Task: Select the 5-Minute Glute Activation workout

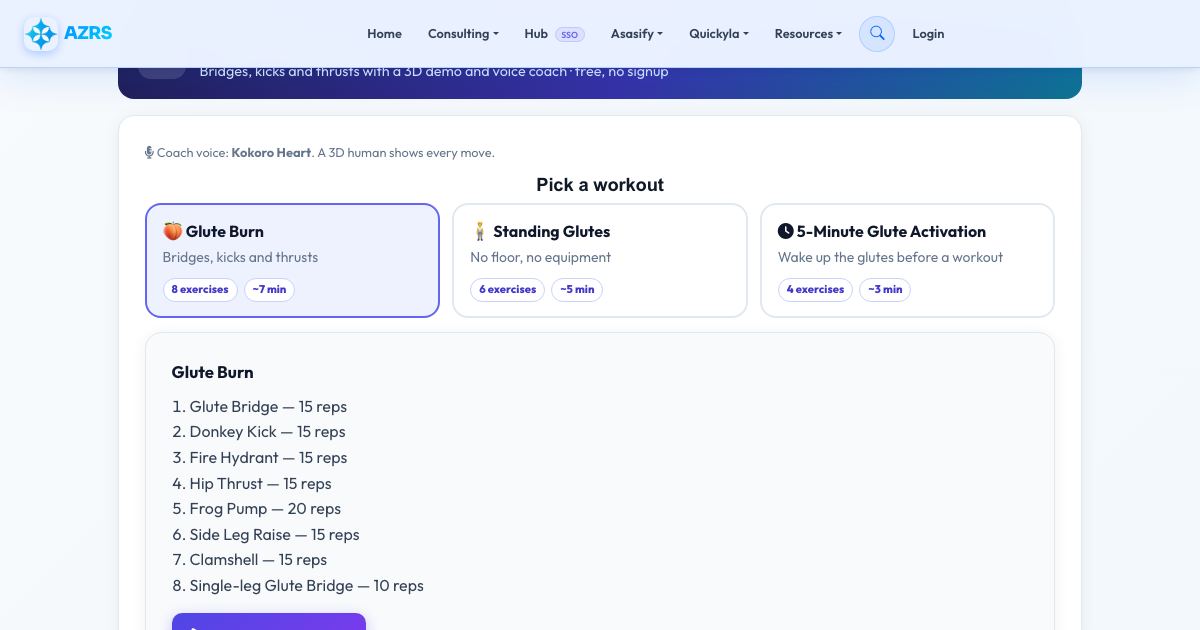Action: (x=907, y=260)
